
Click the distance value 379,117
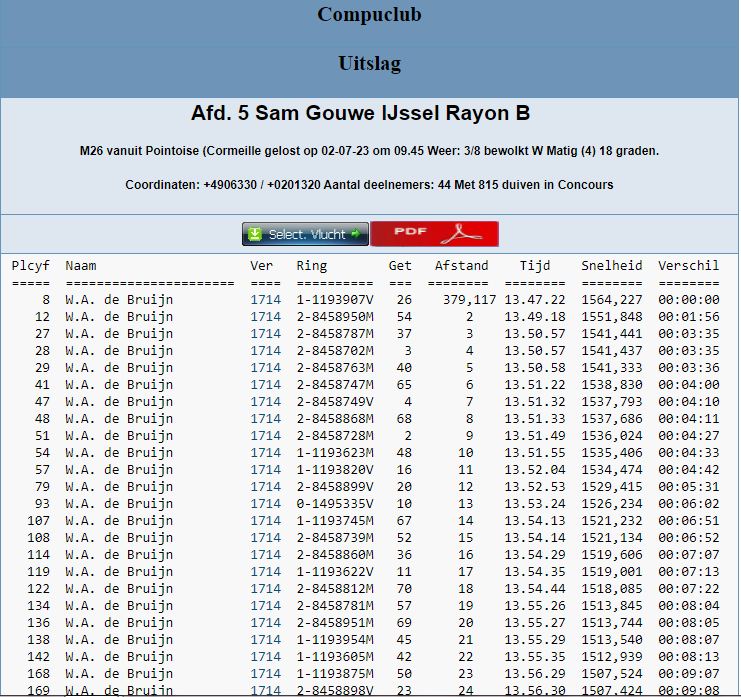click(x=469, y=300)
